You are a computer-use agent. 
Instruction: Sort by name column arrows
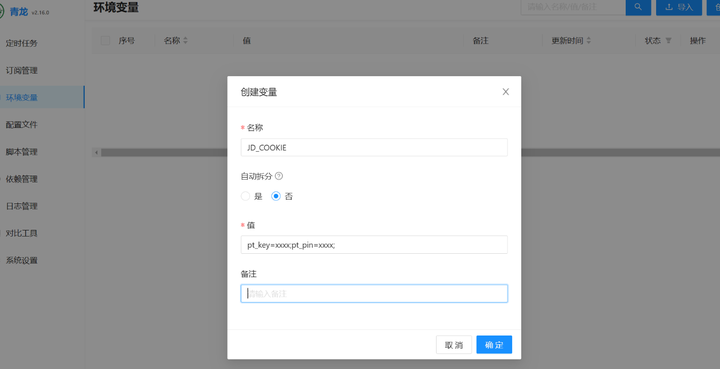[186, 40]
